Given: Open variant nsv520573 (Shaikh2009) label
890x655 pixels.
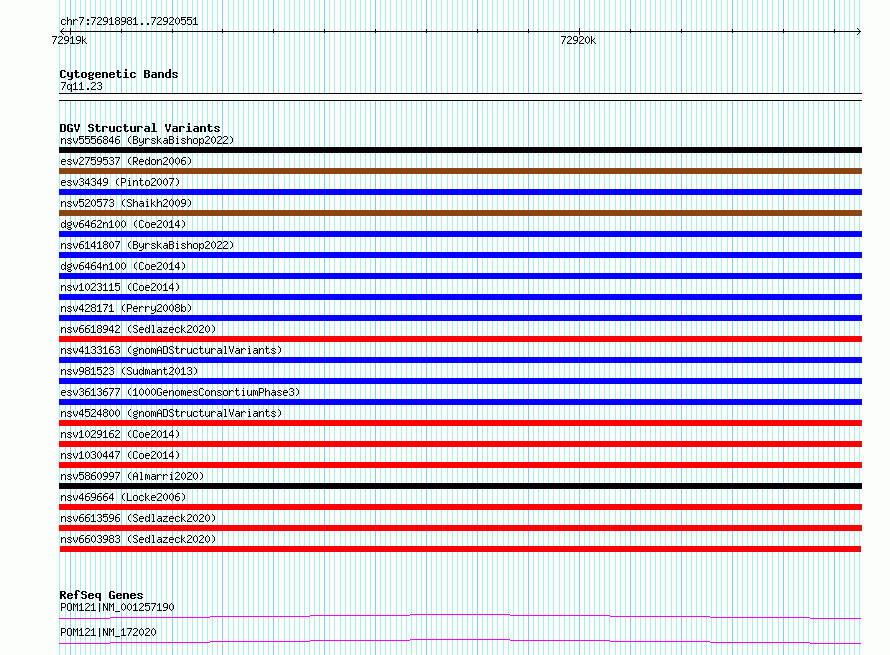Looking at the screenshot, I should (x=126, y=203).
